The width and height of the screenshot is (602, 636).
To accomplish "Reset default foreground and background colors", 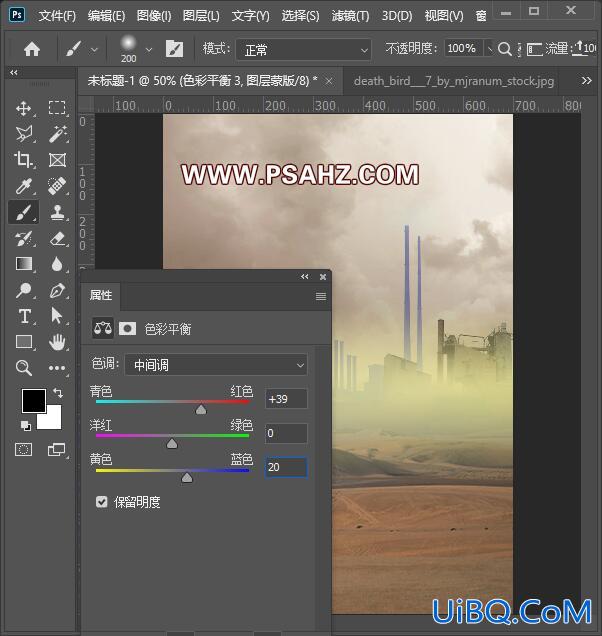I will 25,425.
